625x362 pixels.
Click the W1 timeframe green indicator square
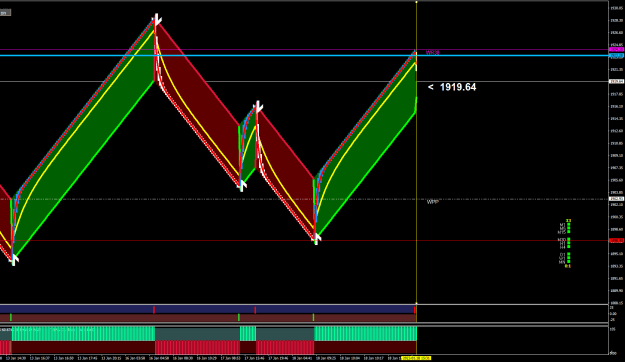[x=568, y=258]
